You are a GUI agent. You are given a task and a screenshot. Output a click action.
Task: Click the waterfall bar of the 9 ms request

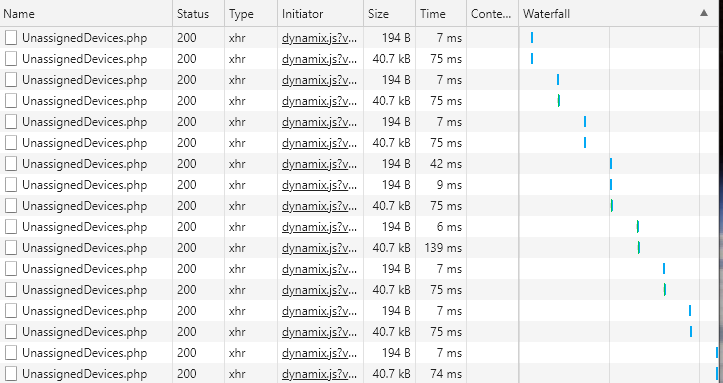tap(611, 185)
